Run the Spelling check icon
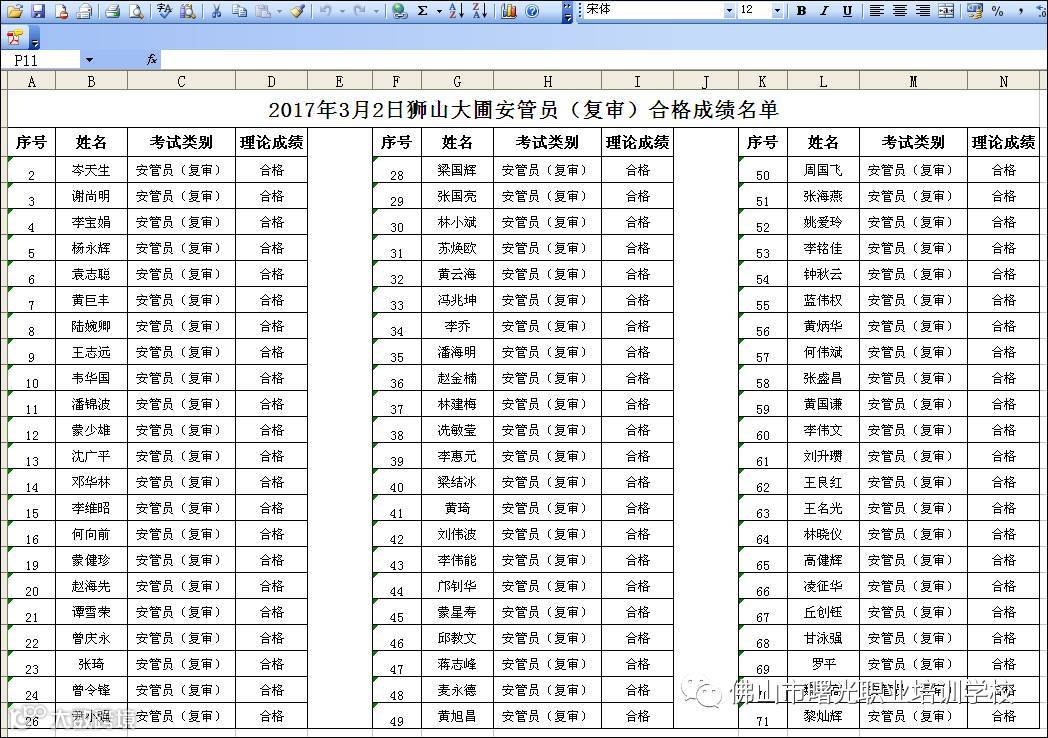 pos(164,11)
